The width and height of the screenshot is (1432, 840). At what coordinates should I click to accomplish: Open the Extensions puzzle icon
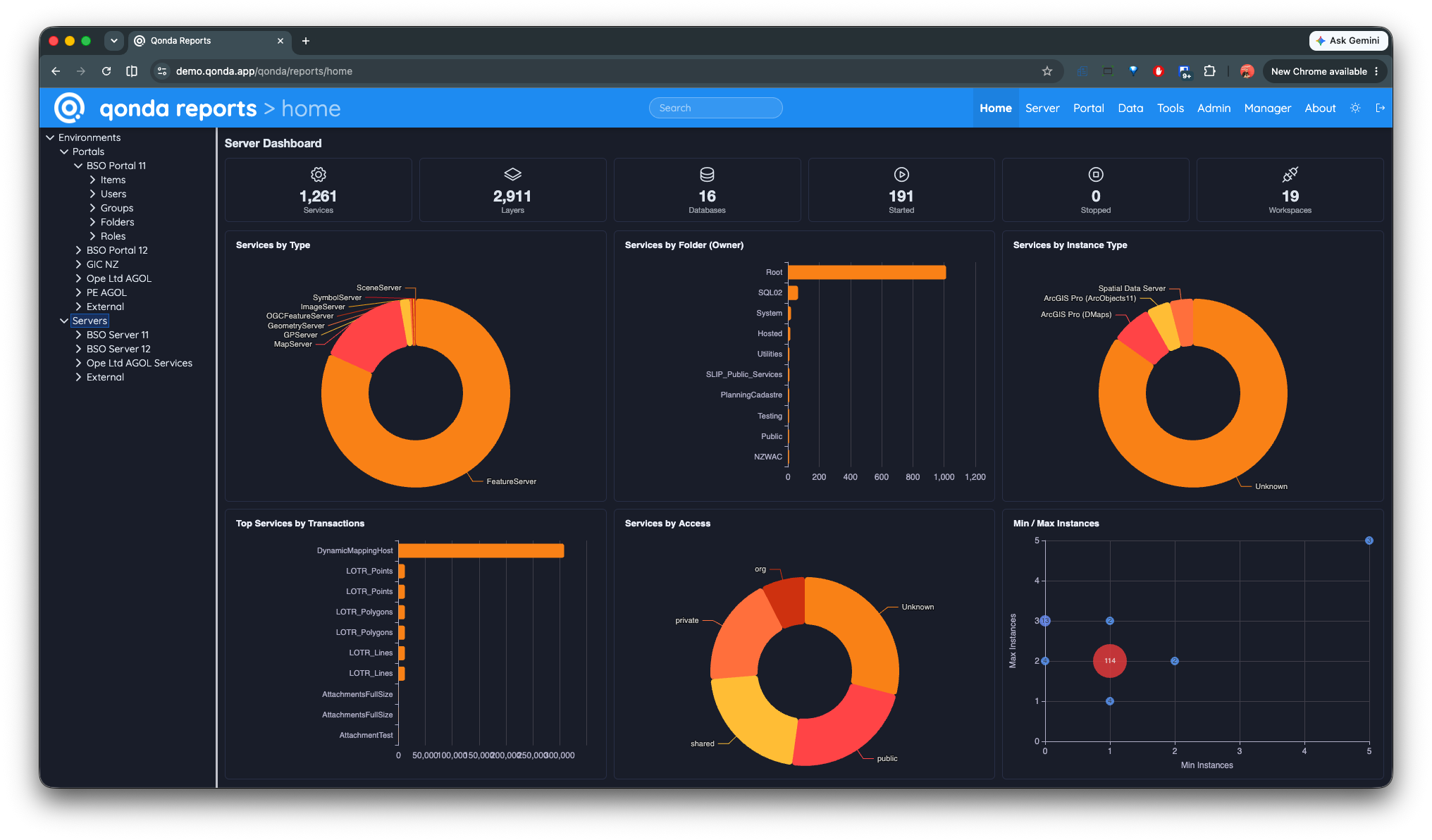1210,71
